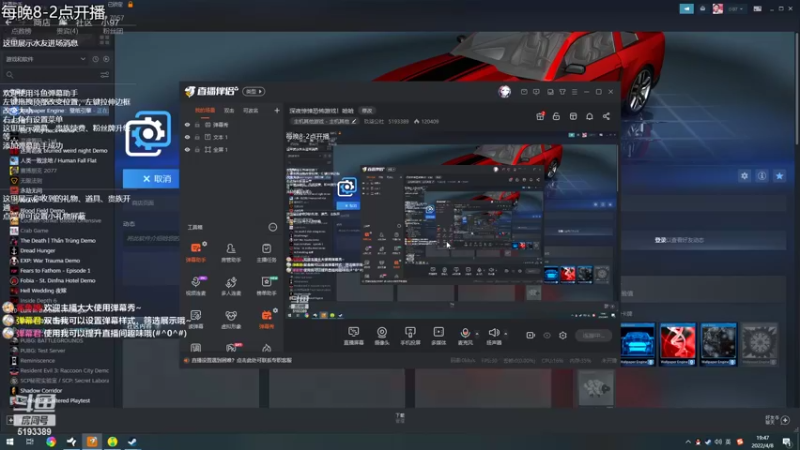Toggle visibility of 全屏 1 source
This screenshot has height=450, width=800.
[187, 149]
